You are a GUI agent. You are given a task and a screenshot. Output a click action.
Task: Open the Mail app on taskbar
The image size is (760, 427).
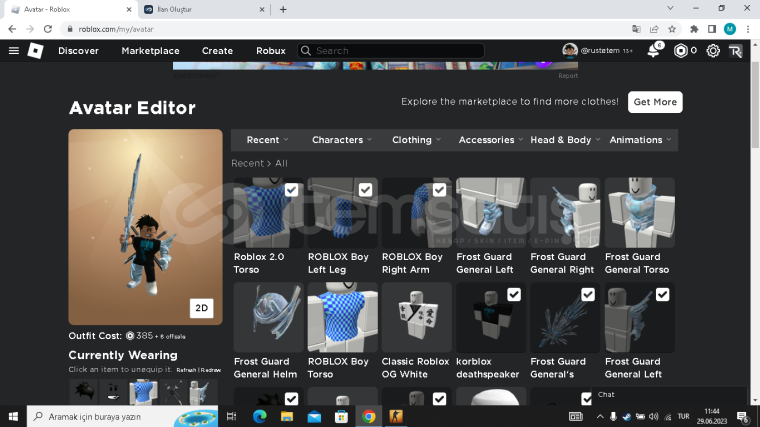tap(314, 417)
